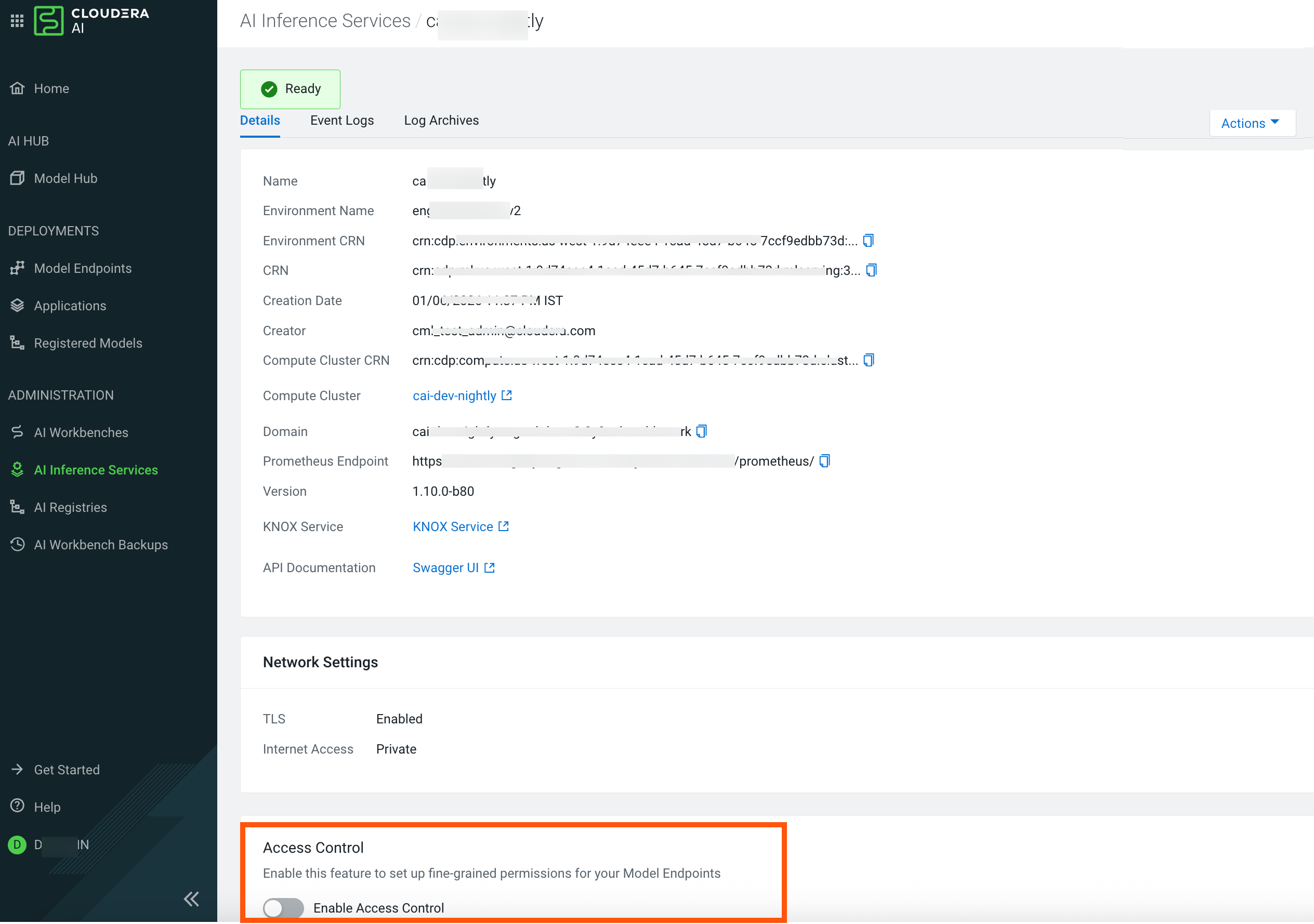Toggle the Enable Access Control switch
Viewport: 1314px width, 924px height.
(283, 907)
